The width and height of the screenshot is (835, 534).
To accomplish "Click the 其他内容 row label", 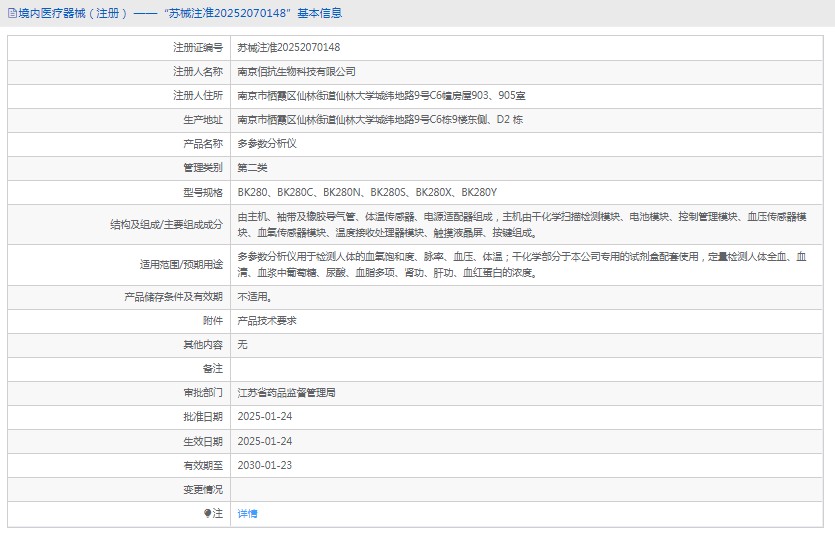I will pyautogui.click(x=203, y=344).
